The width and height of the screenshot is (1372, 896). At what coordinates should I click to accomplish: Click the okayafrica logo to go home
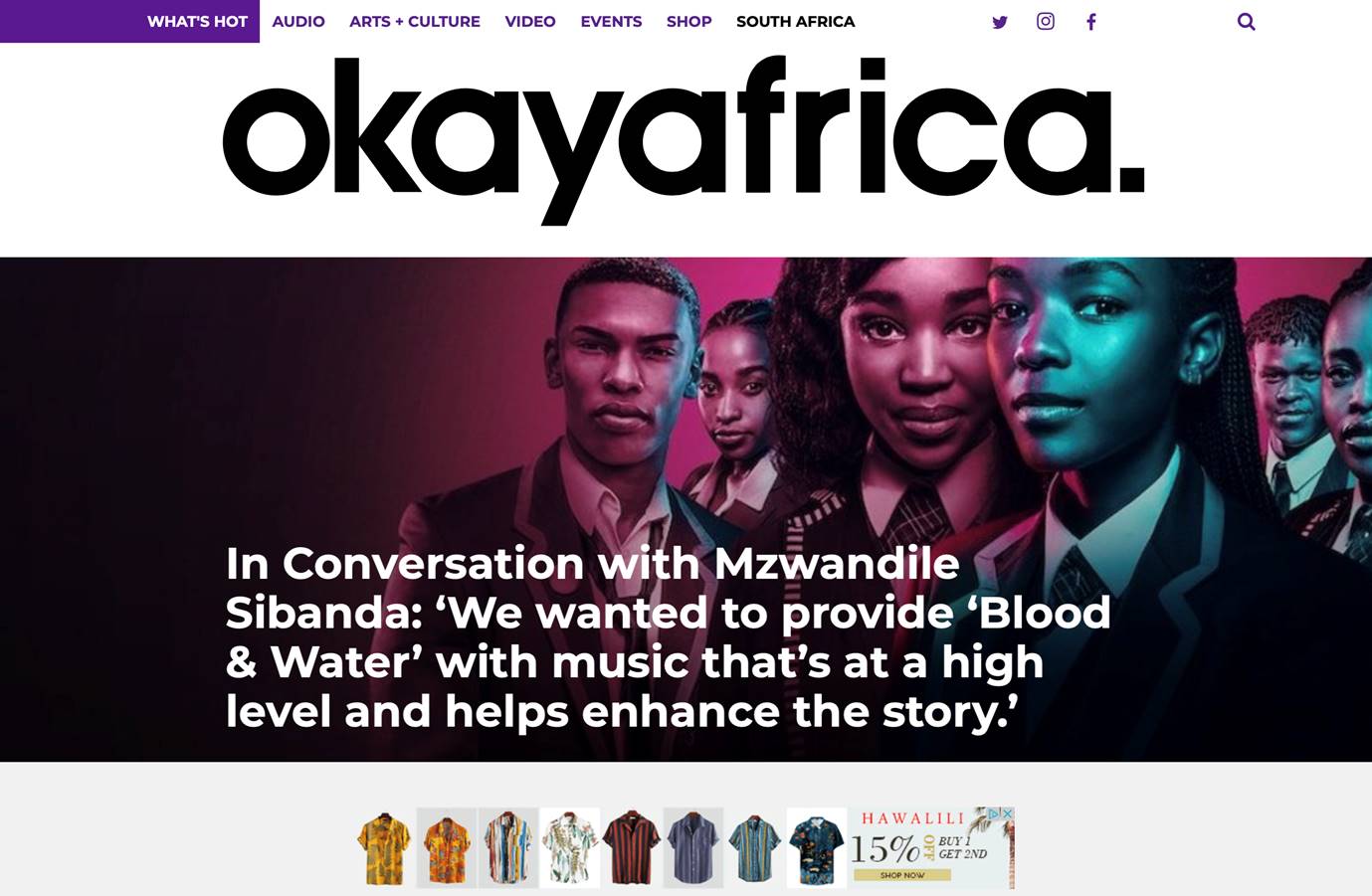click(x=684, y=140)
